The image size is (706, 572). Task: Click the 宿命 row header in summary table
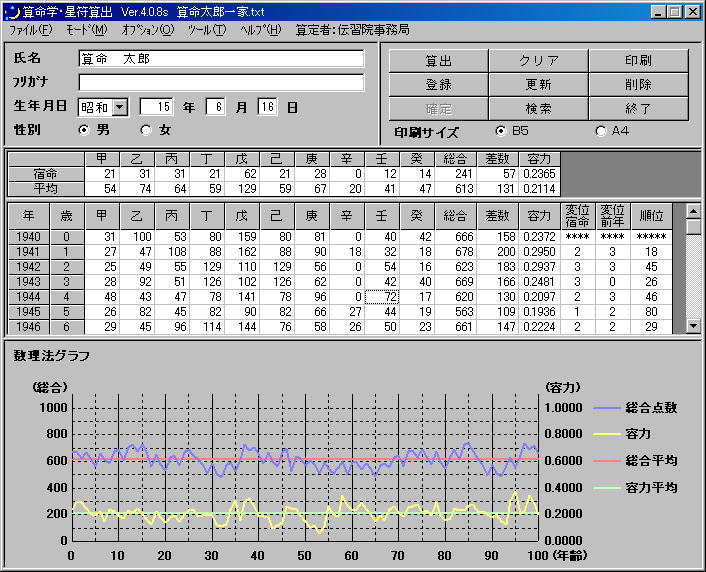[46, 174]
